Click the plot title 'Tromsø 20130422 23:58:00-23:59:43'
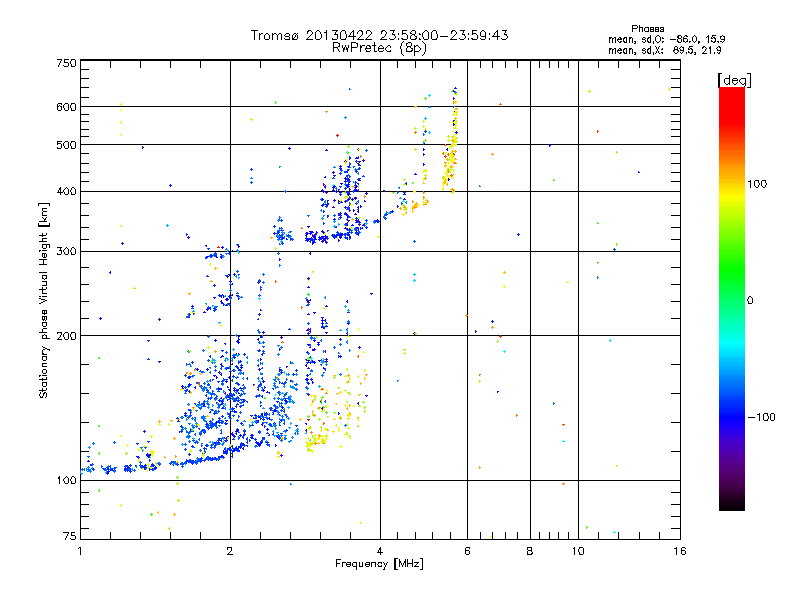Viewport: 800px width, 600px height. click(x=379, y=35)
